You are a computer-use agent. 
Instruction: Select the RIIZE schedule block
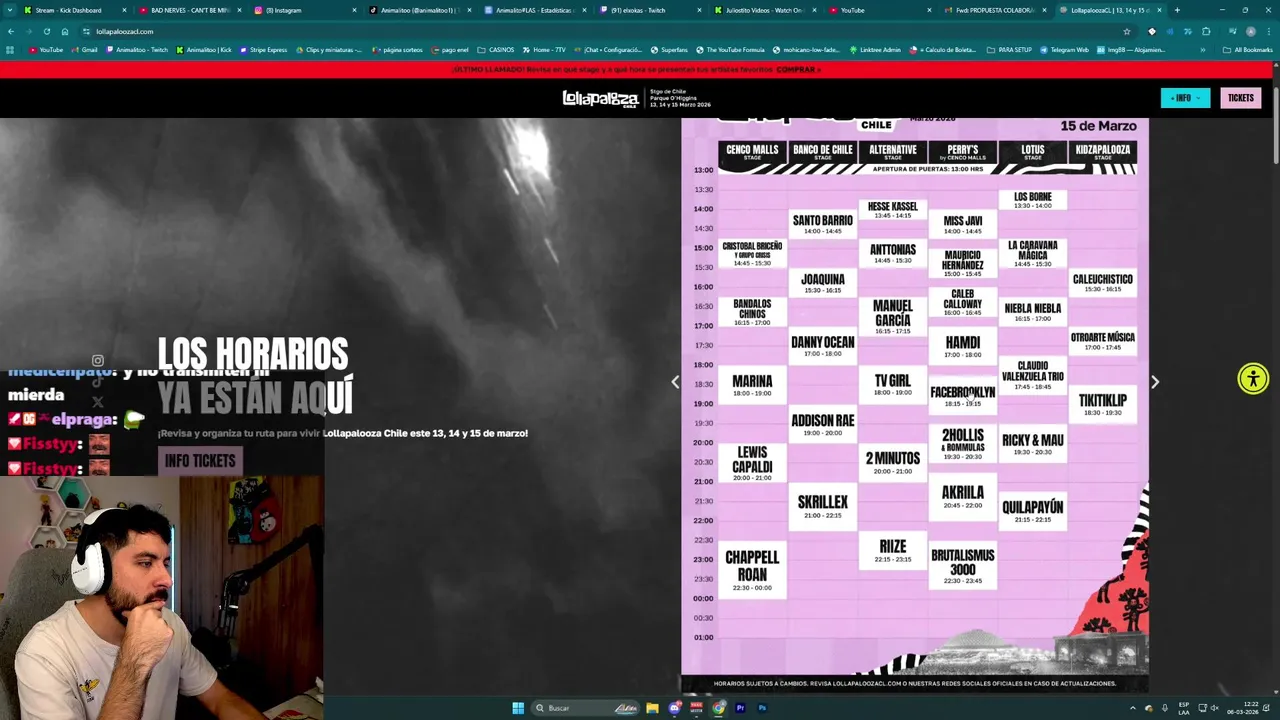coord(892,551)
